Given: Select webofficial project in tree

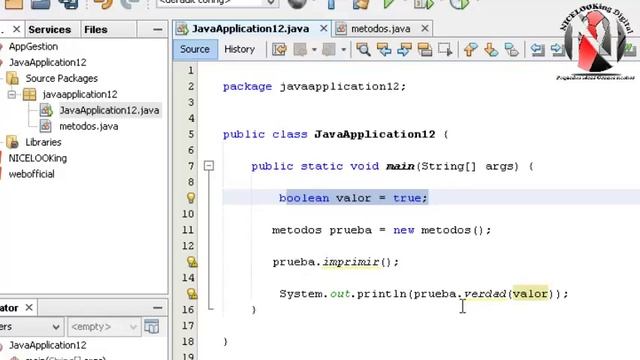Looking at the screenshot, I should tap(31, 174).
